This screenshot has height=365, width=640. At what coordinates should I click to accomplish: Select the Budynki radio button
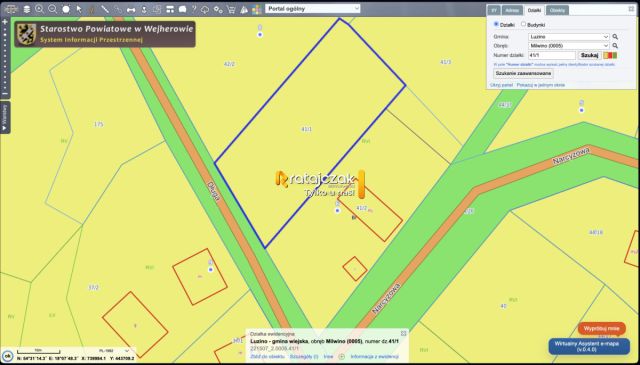click(523, 24)
